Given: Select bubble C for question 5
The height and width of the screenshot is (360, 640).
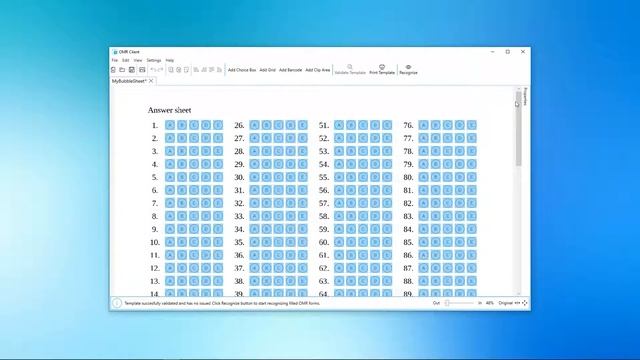Looking at the screenshot, I should (x=194, y=177).
